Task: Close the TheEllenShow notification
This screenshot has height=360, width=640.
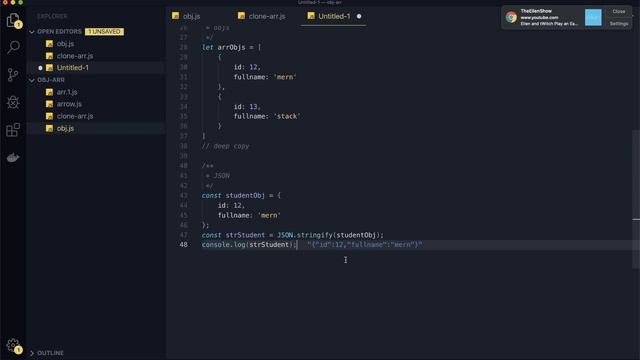Action: 619,11
